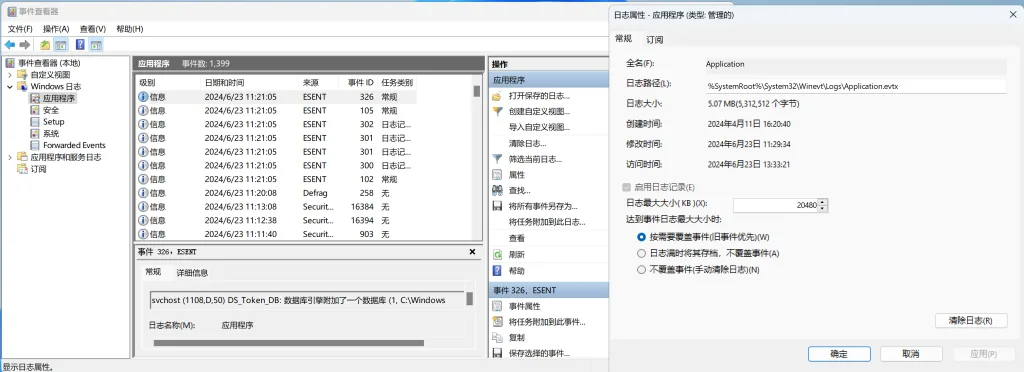Screen dimensions: 1024x372
Task: Switch to the 订阅 tab in the log properties dialog
Action: click(x=655, y=40)
